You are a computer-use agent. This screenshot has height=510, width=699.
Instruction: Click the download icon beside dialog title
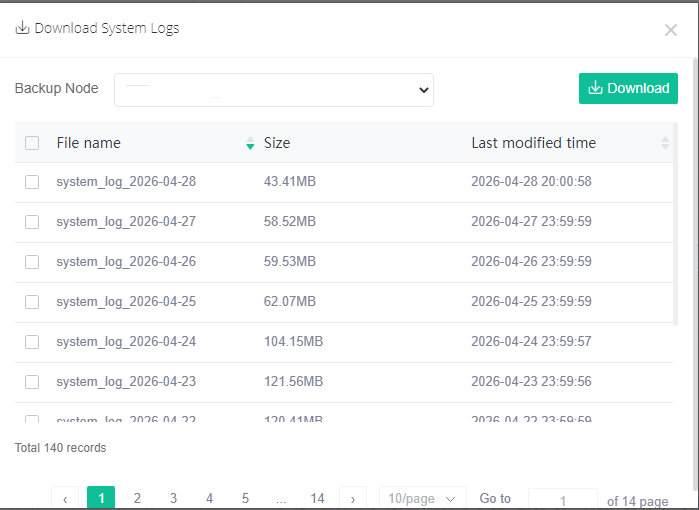(22, 28)
